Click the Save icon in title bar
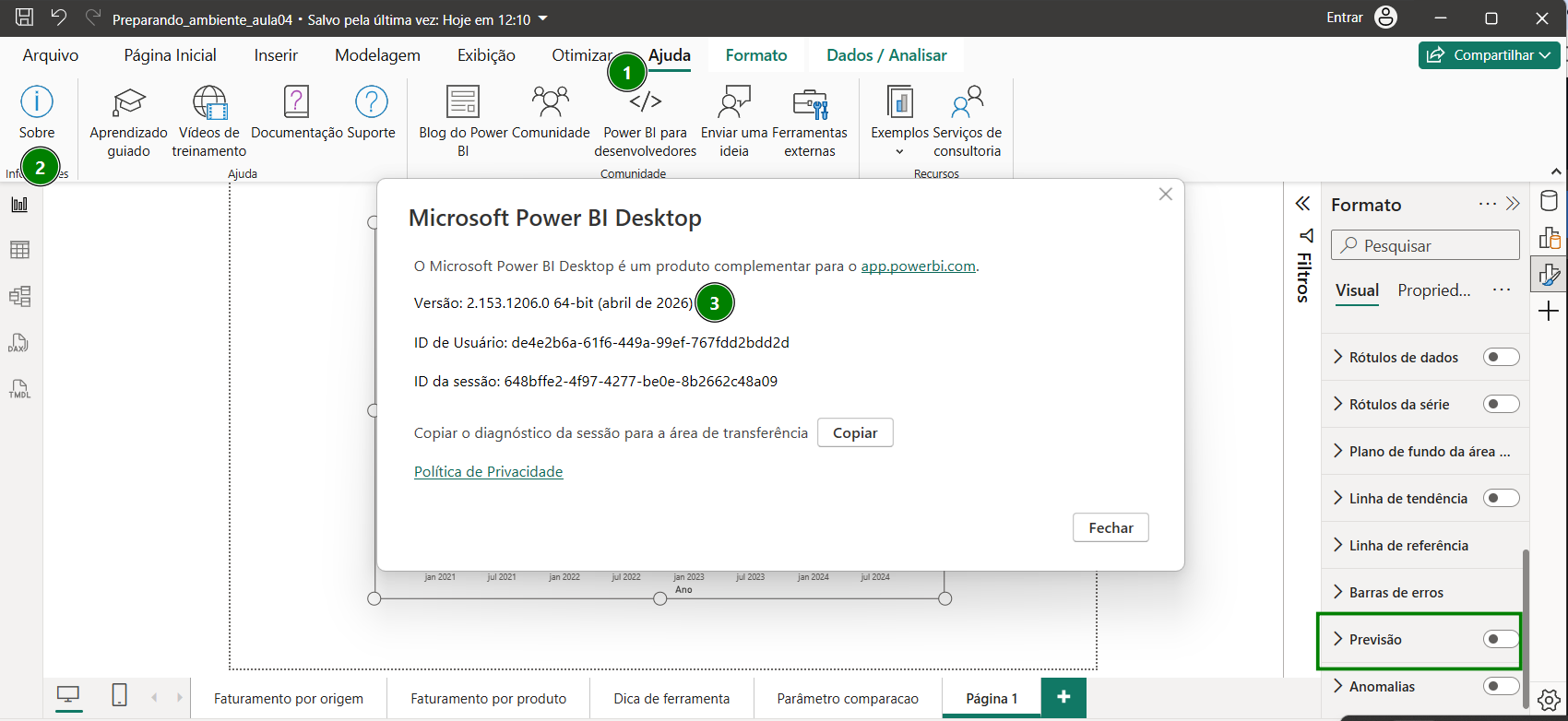Image resolution: width=1568 pixels, height=721 pixels. click(x=25, y=18)
